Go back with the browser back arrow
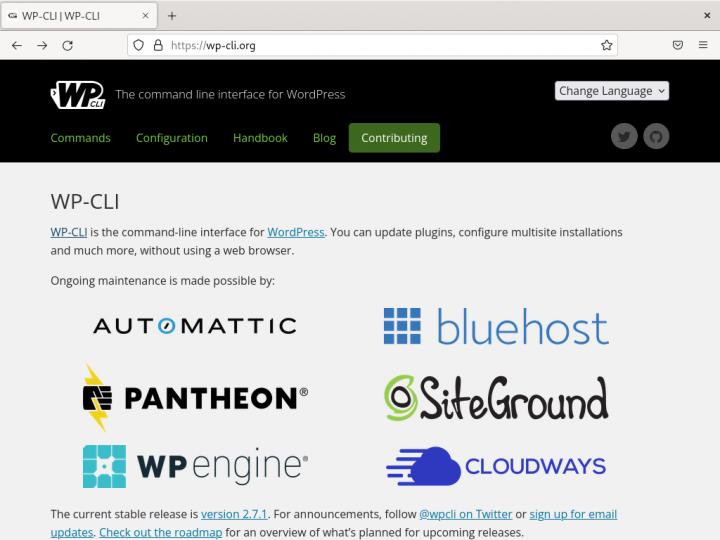The height and width of the screenshot is (540, 720). (x=17, y=45)
